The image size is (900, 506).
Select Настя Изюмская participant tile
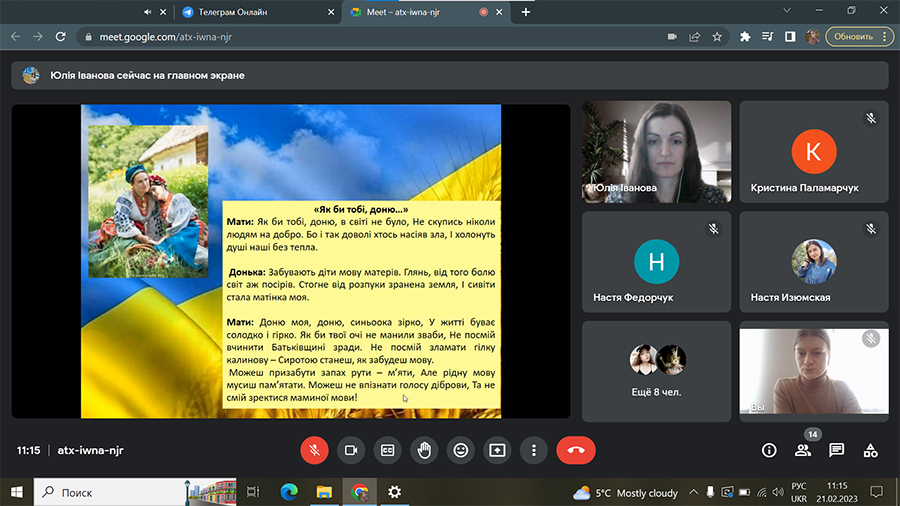pyautogui.click(x=814, y=262)
